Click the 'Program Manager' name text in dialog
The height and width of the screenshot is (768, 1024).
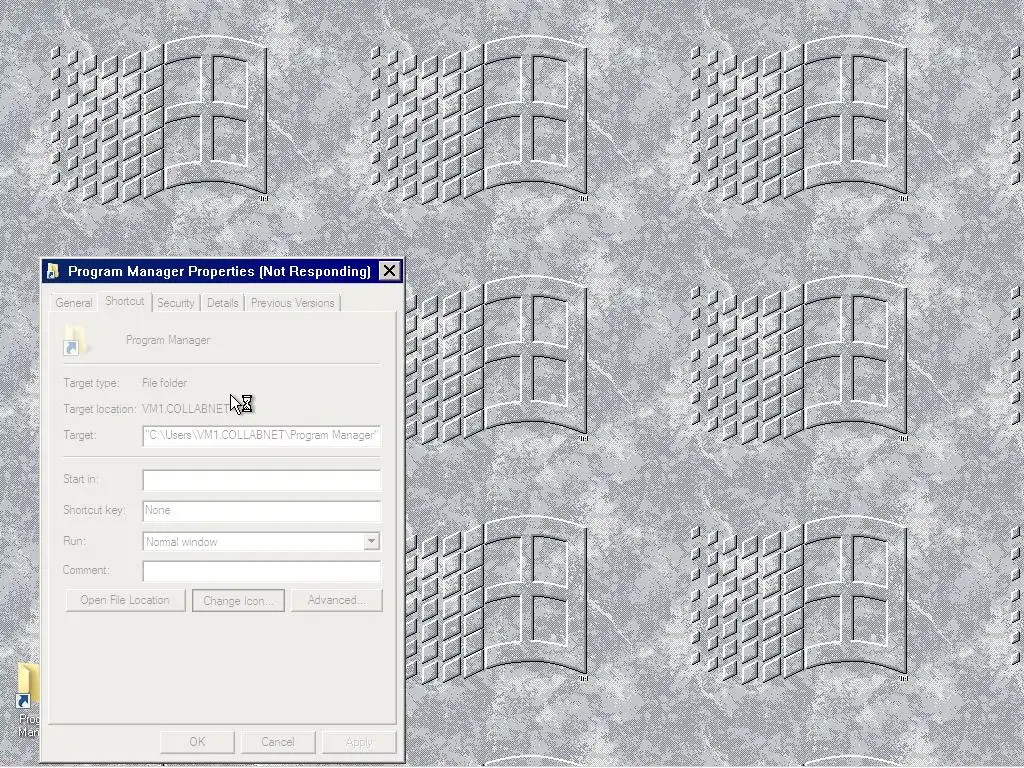pos(168,340)
